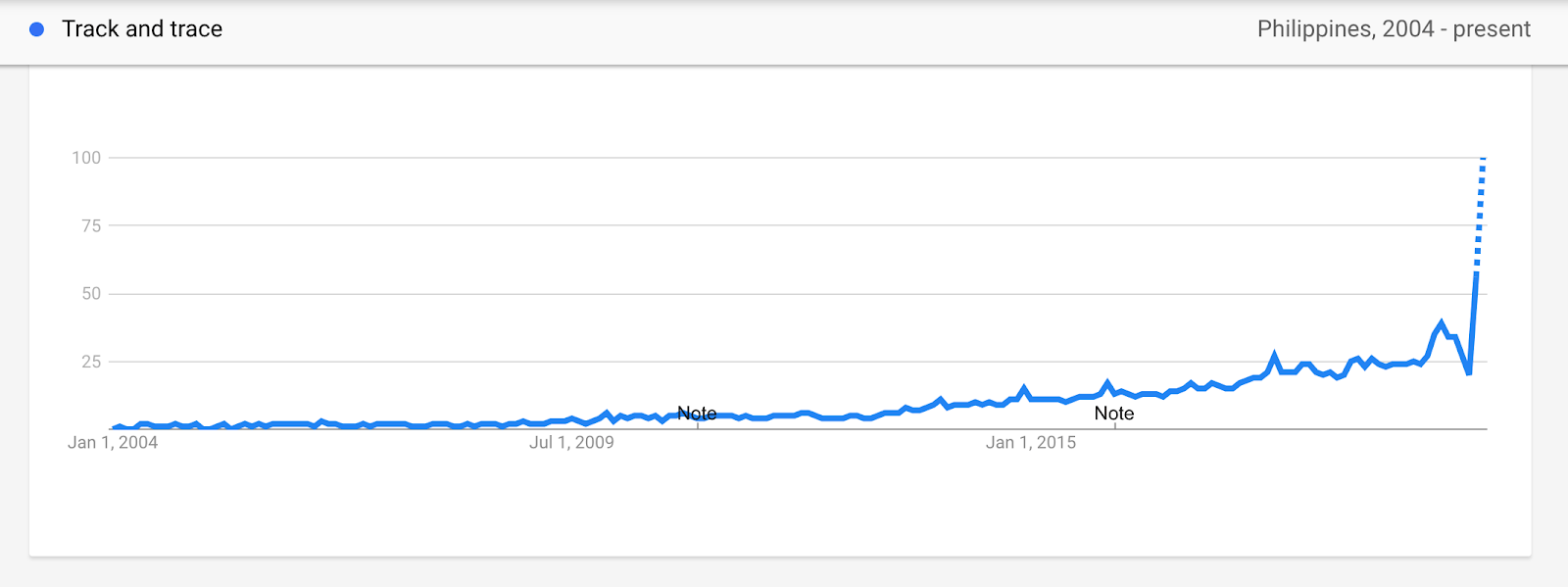Click the 75 value on the y-axis
The width and height of the screenshot is (1568, 587).
click(x=91, y=226)
